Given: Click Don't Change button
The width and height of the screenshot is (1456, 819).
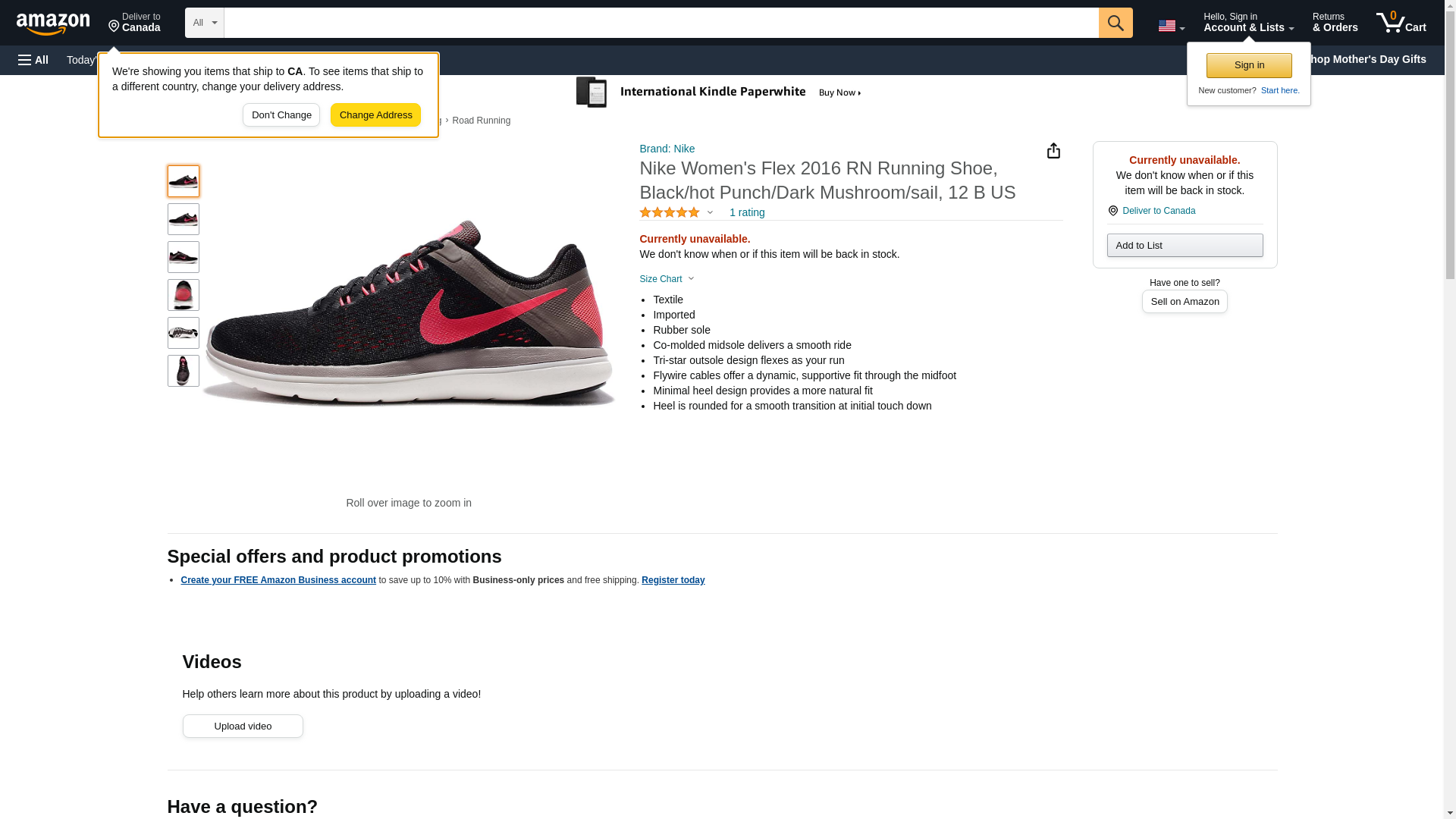Looking at the screenshot, I should [x=281, y=115].
